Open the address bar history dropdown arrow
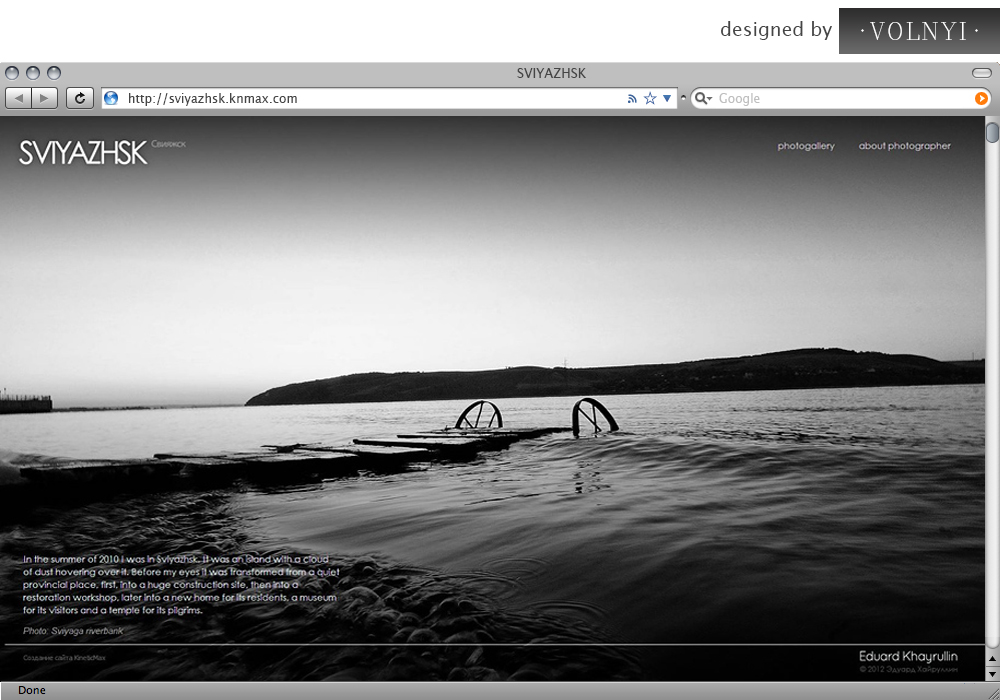 (x=666, y=98)
